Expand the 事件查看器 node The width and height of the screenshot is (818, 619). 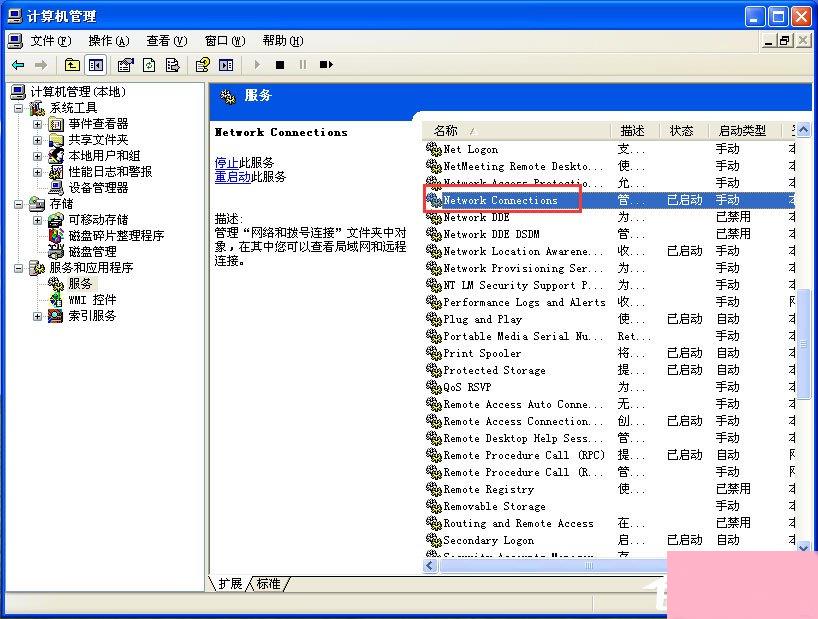(x=37, y=124)
